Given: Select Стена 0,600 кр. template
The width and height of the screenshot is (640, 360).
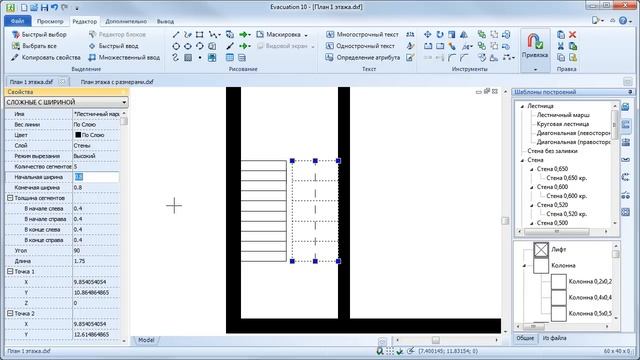Looking at the screenshot, I should tap(567, 196).
